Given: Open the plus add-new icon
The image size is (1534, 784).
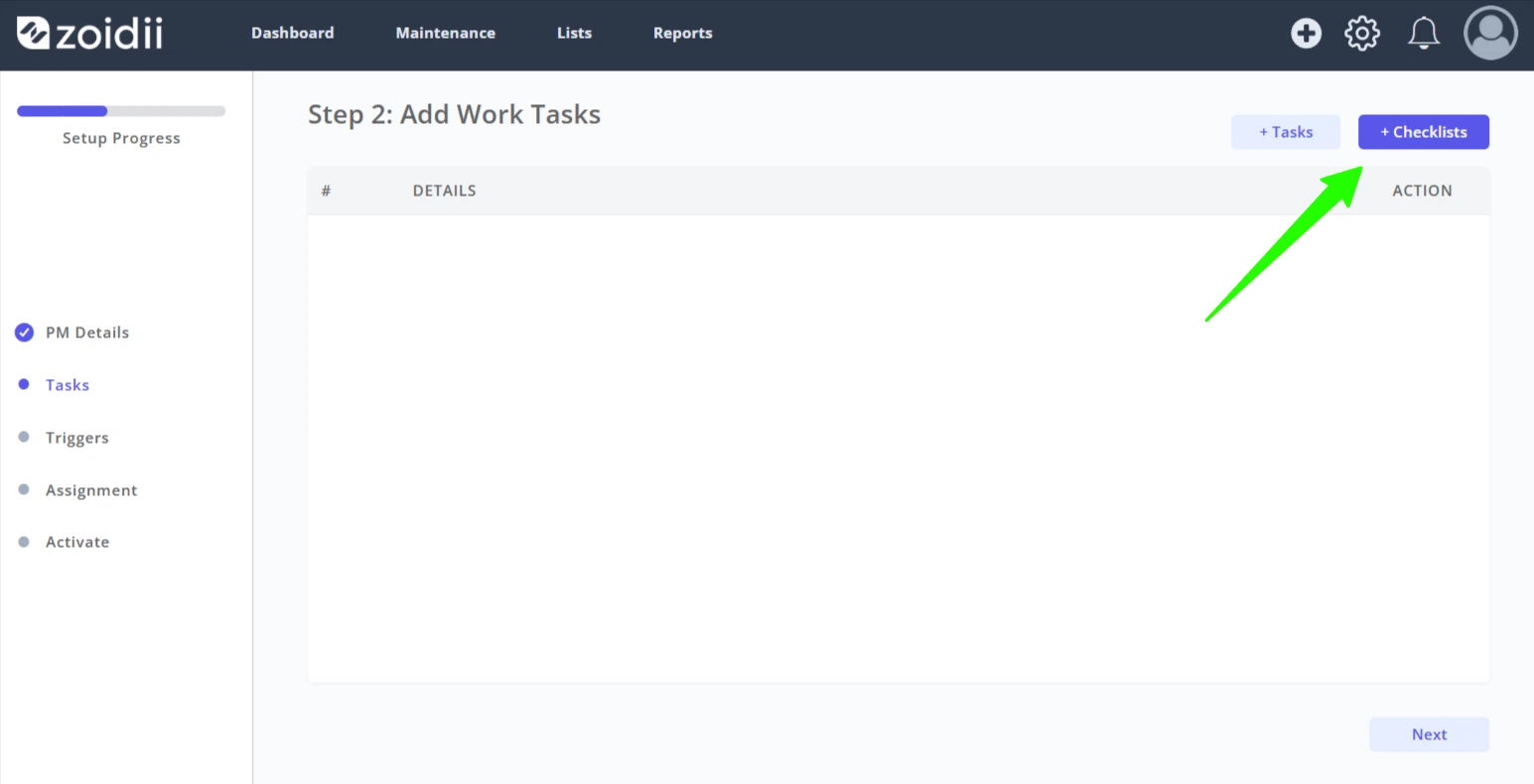Looking at the screenshot, I should point(1306,33).
